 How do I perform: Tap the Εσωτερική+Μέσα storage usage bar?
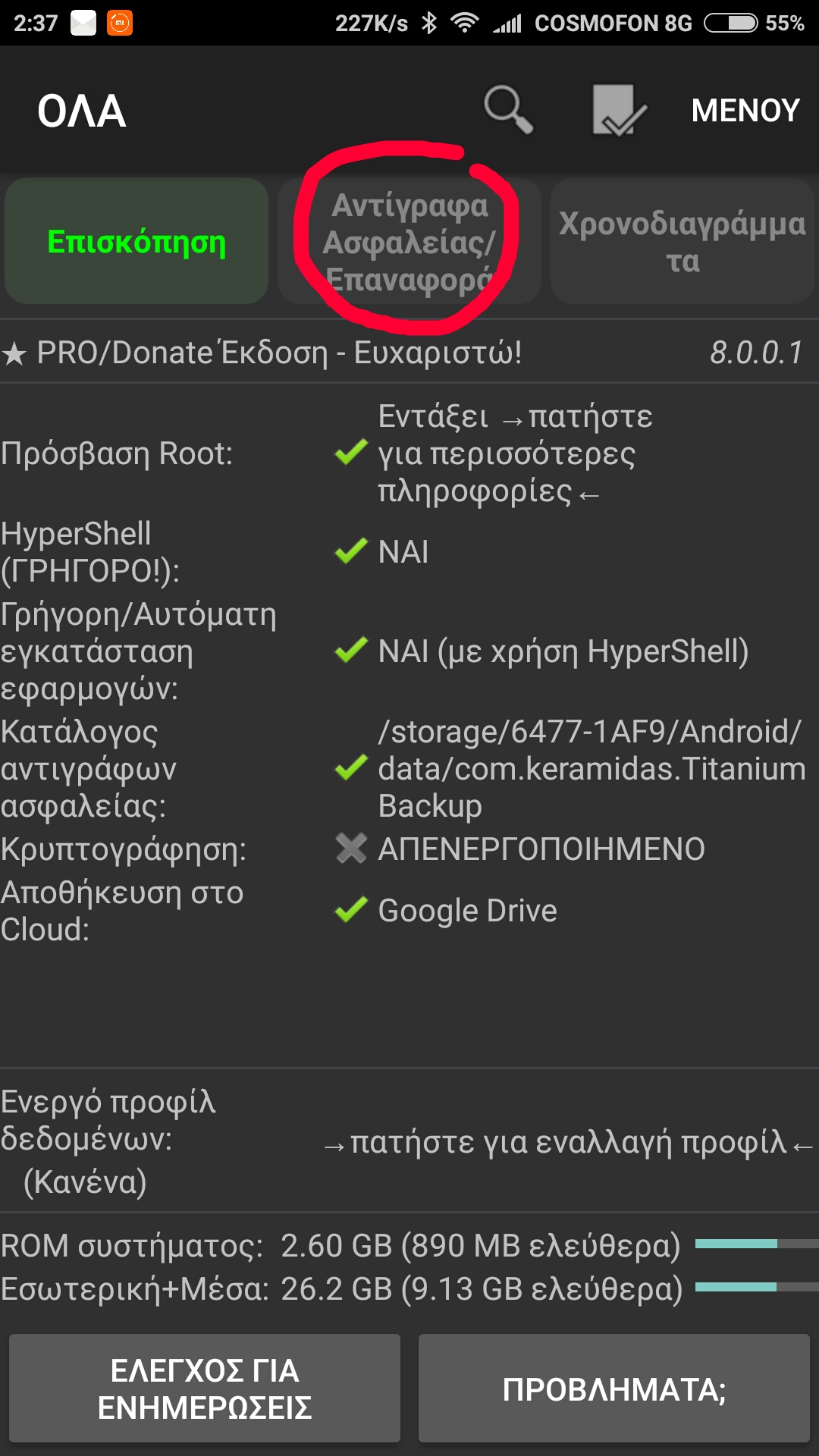756,1288
